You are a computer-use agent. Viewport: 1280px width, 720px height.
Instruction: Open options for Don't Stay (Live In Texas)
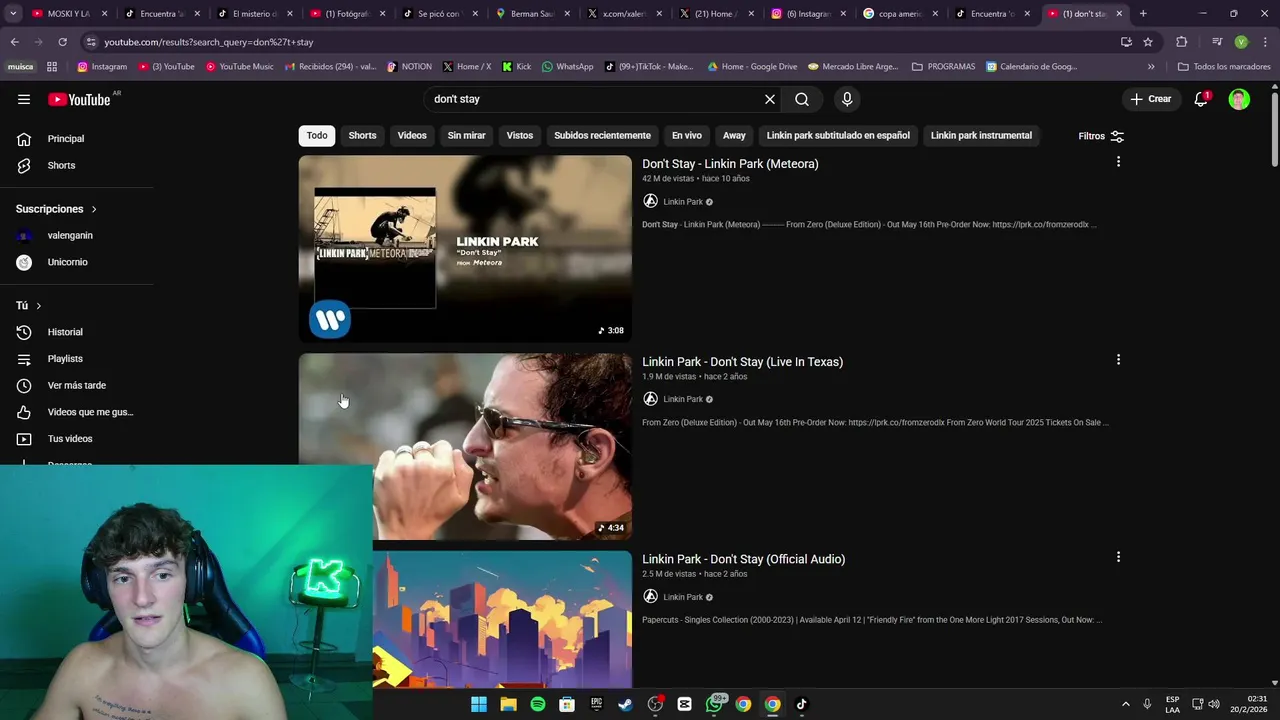pos(1118,360)
